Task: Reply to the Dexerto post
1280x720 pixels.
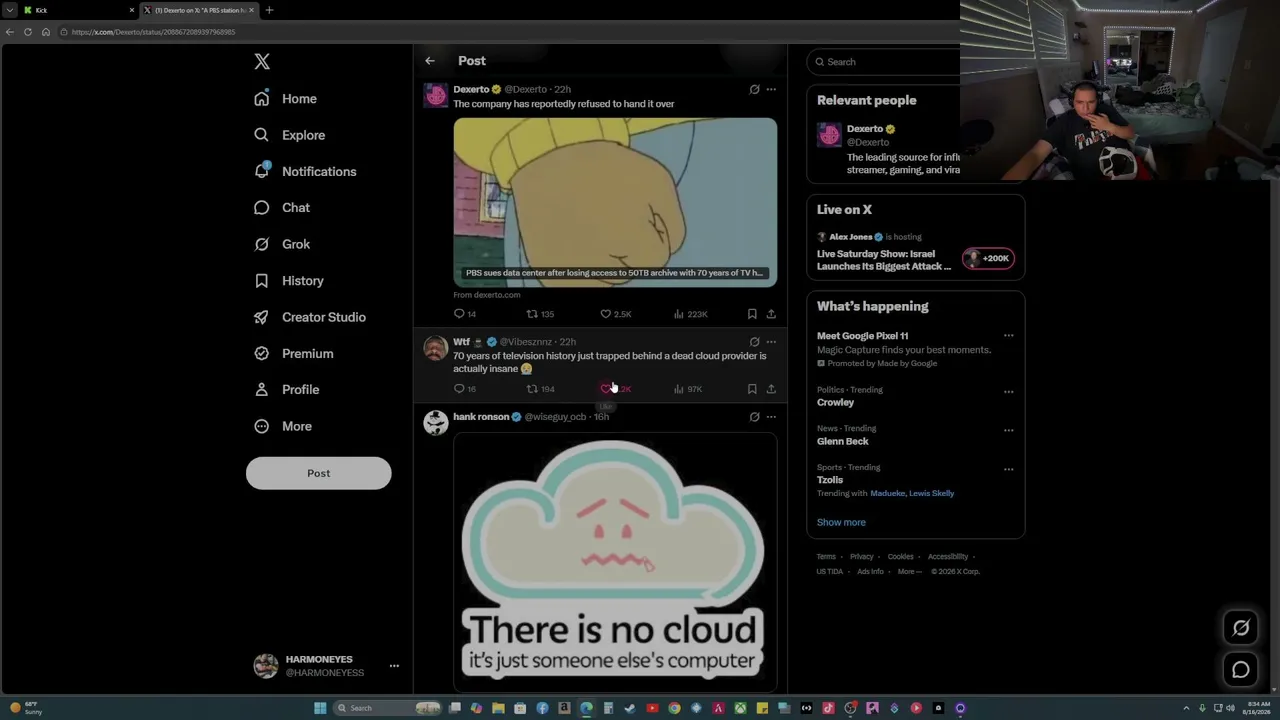Action: 465,314
